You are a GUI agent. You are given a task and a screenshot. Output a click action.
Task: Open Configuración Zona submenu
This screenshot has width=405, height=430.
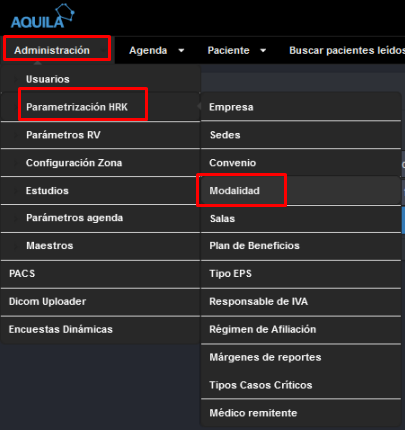click(x=100, y=163)
